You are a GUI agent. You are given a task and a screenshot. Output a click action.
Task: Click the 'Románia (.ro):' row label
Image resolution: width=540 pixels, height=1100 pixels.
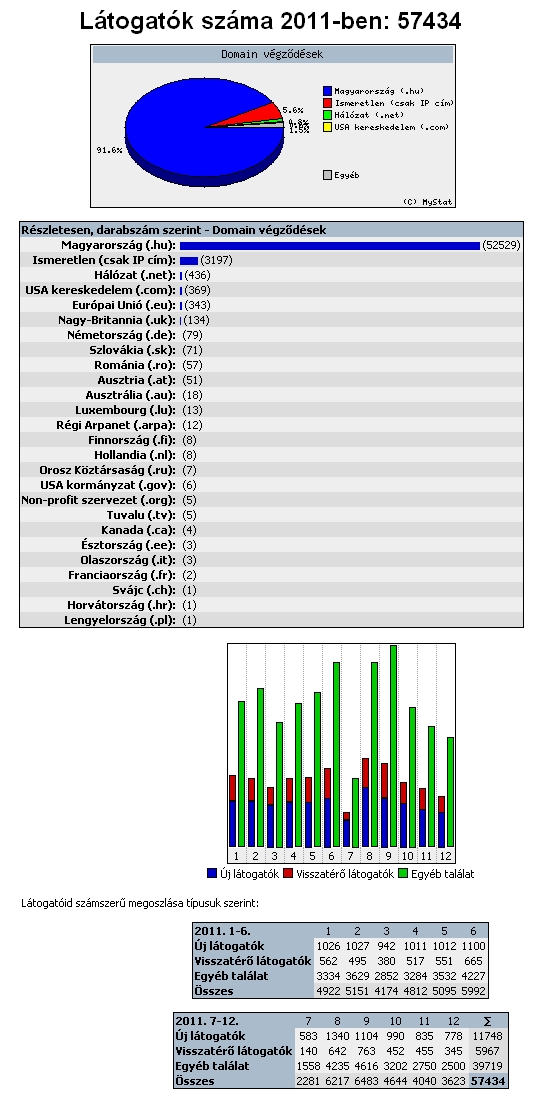[x=135, y=365]
